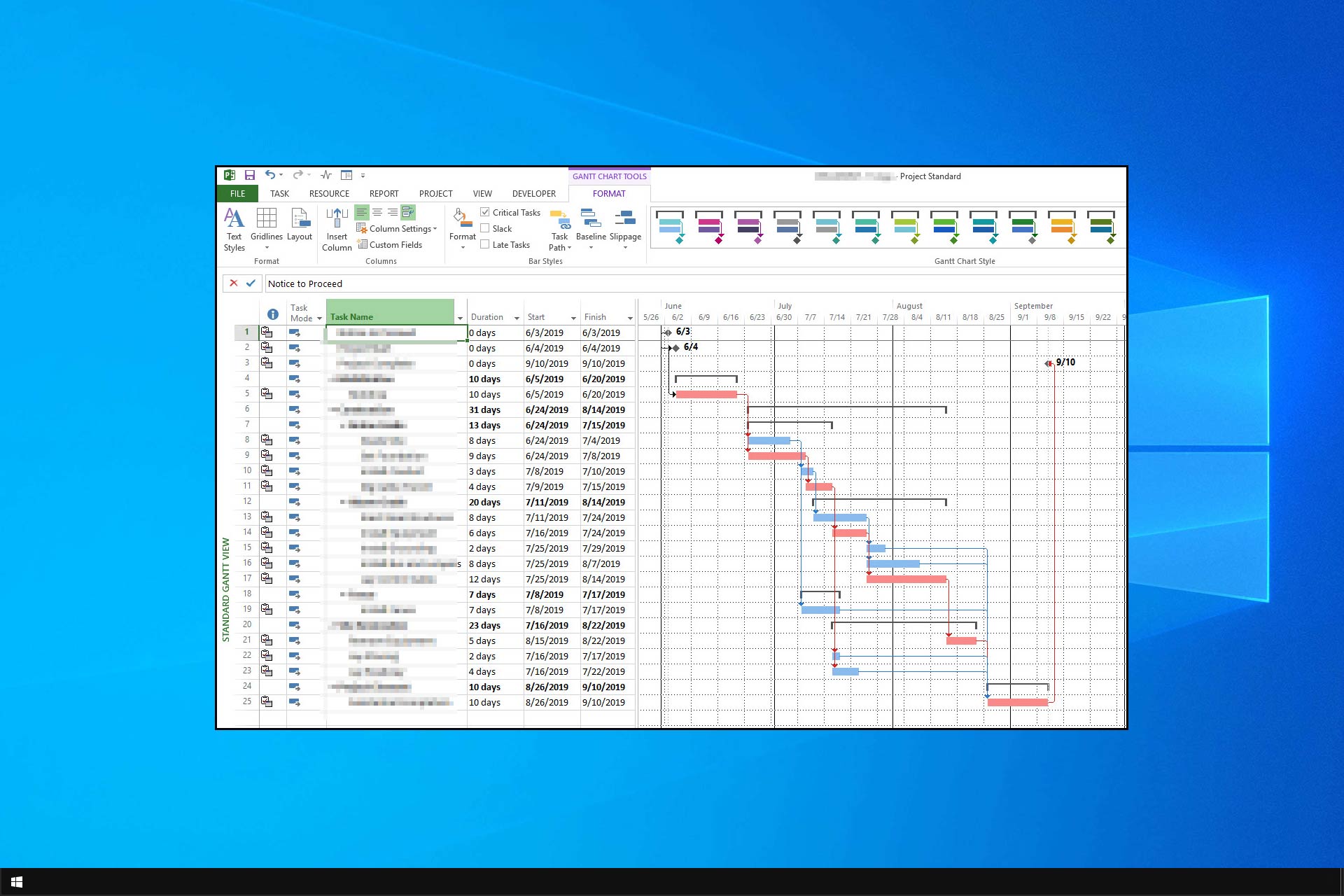The width and height of the screenshot is (1344, 896).
Task: Switch to the RESOURCE ribbon tab
Action: (329, 194)
